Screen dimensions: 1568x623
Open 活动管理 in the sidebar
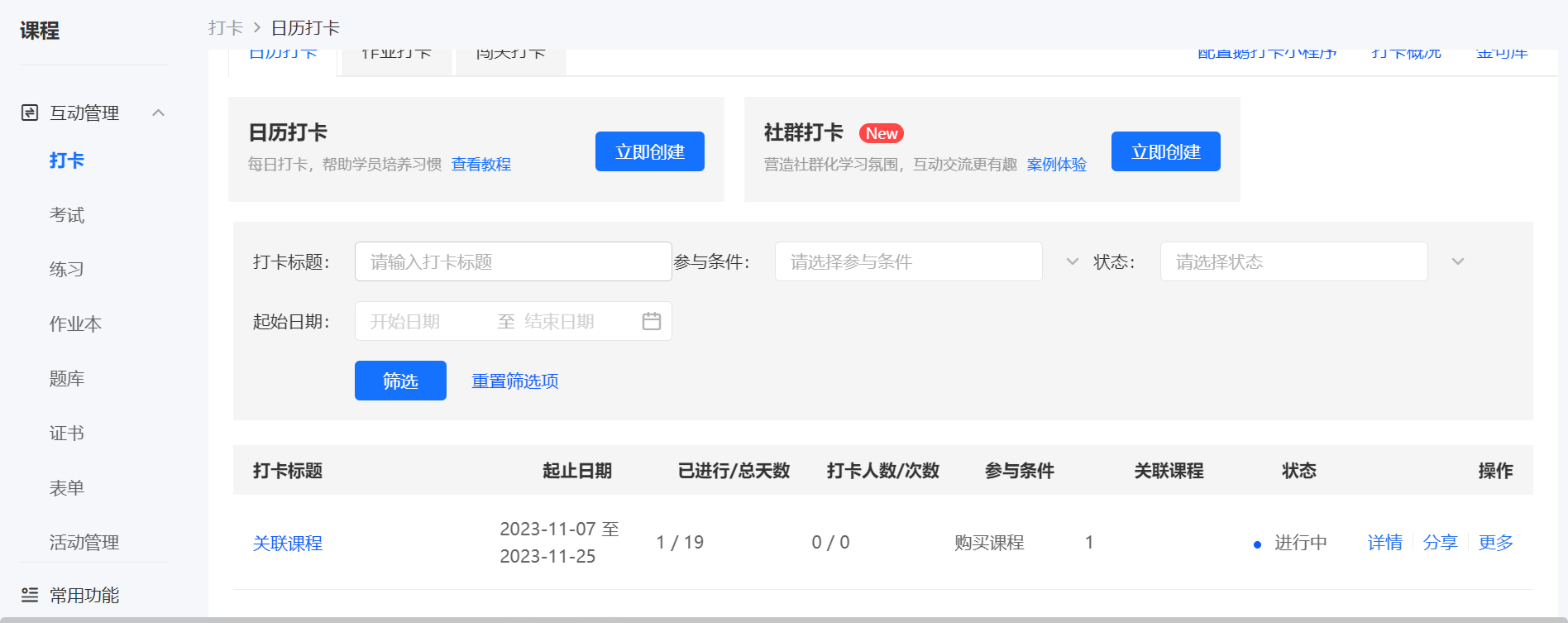click(84, 543)
